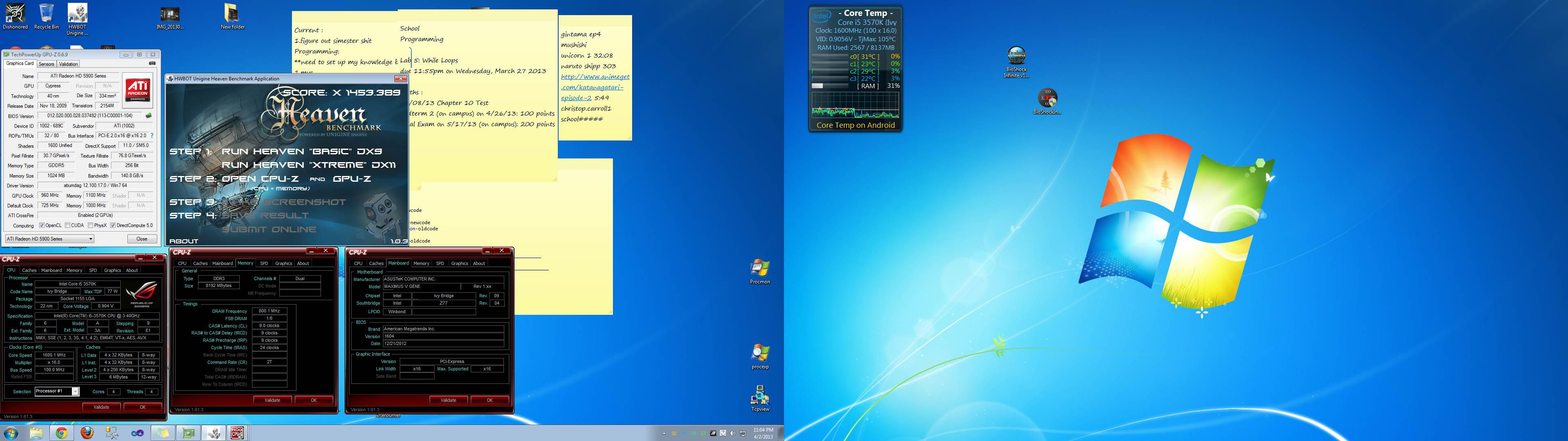This screenshot has width=1568, height=441.
Task: Open the BioShockIn... installer icon
Action: [1047, 102]
